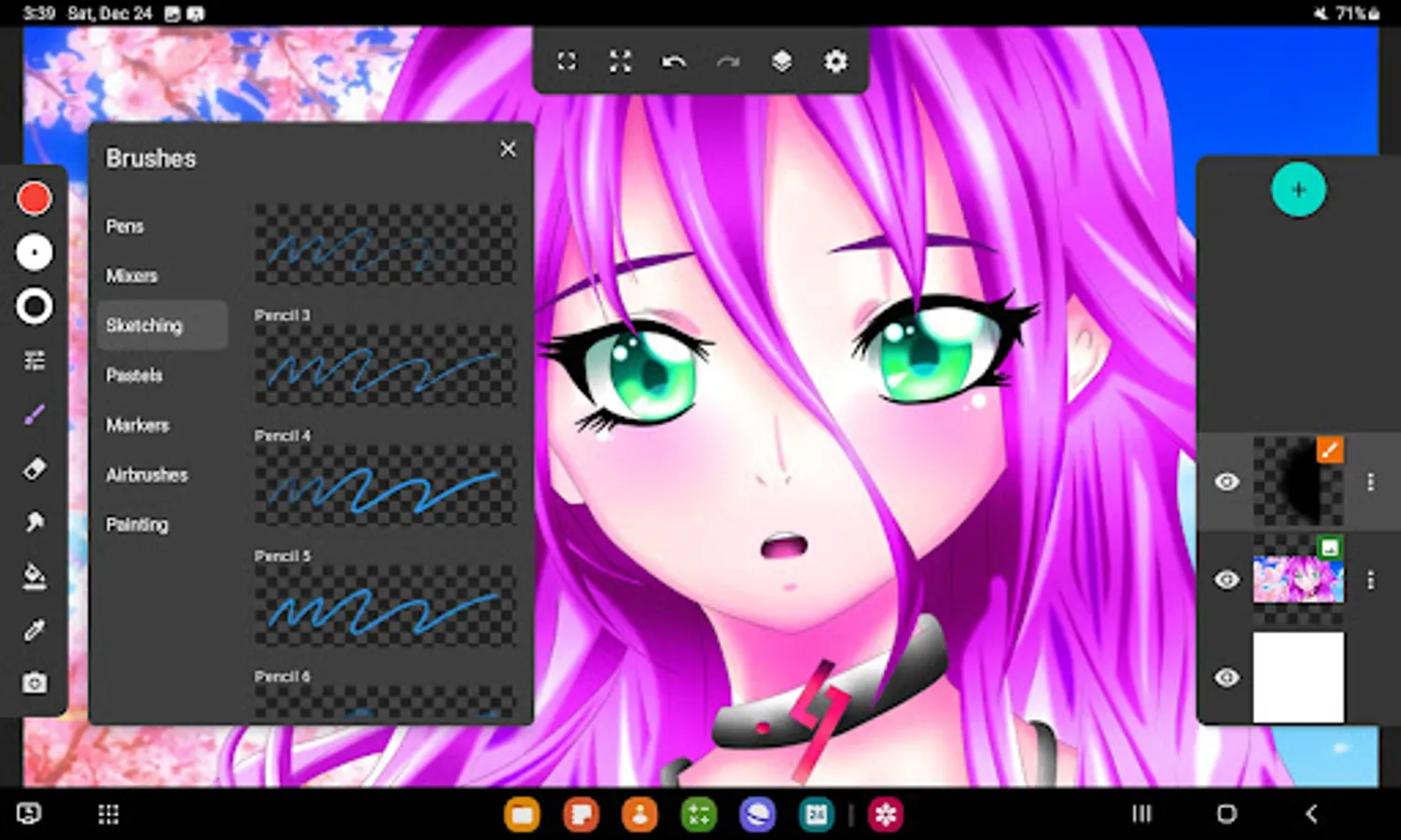Open the pink flower app in taskbar
The image size is (1401, 840).
(x=886, y=815)
